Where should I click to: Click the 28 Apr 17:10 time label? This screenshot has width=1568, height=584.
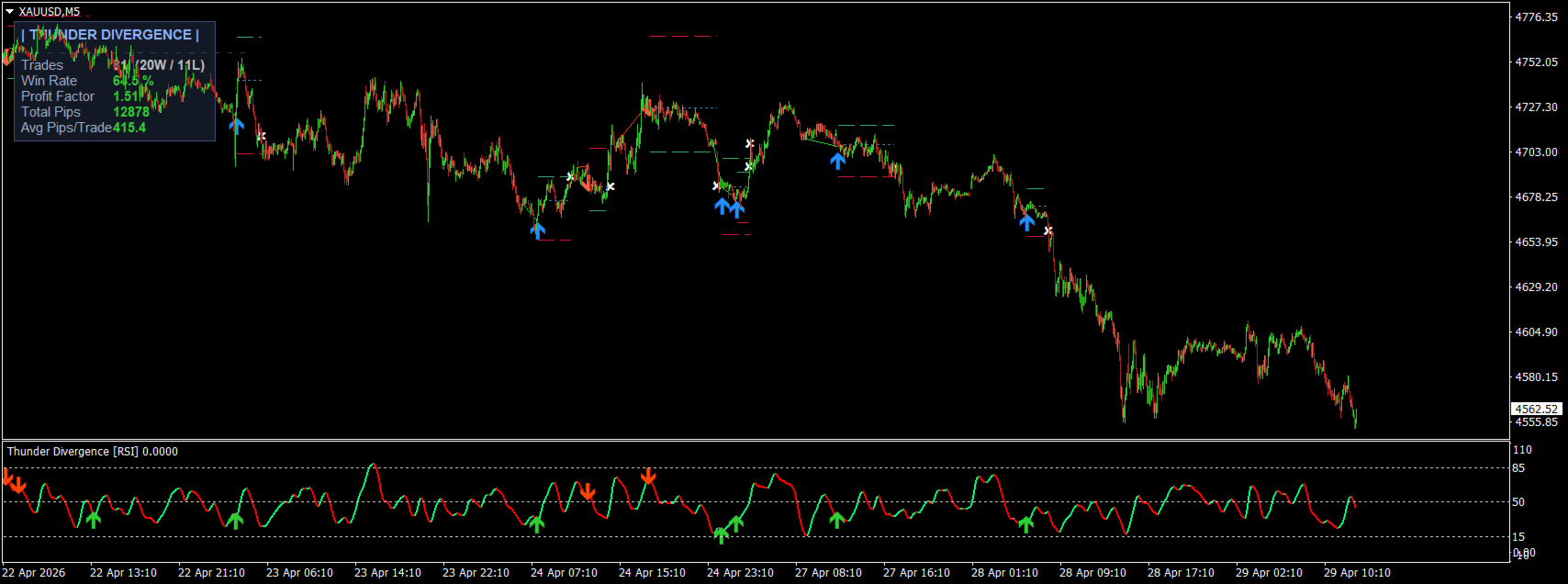(x=1181, y=573)
